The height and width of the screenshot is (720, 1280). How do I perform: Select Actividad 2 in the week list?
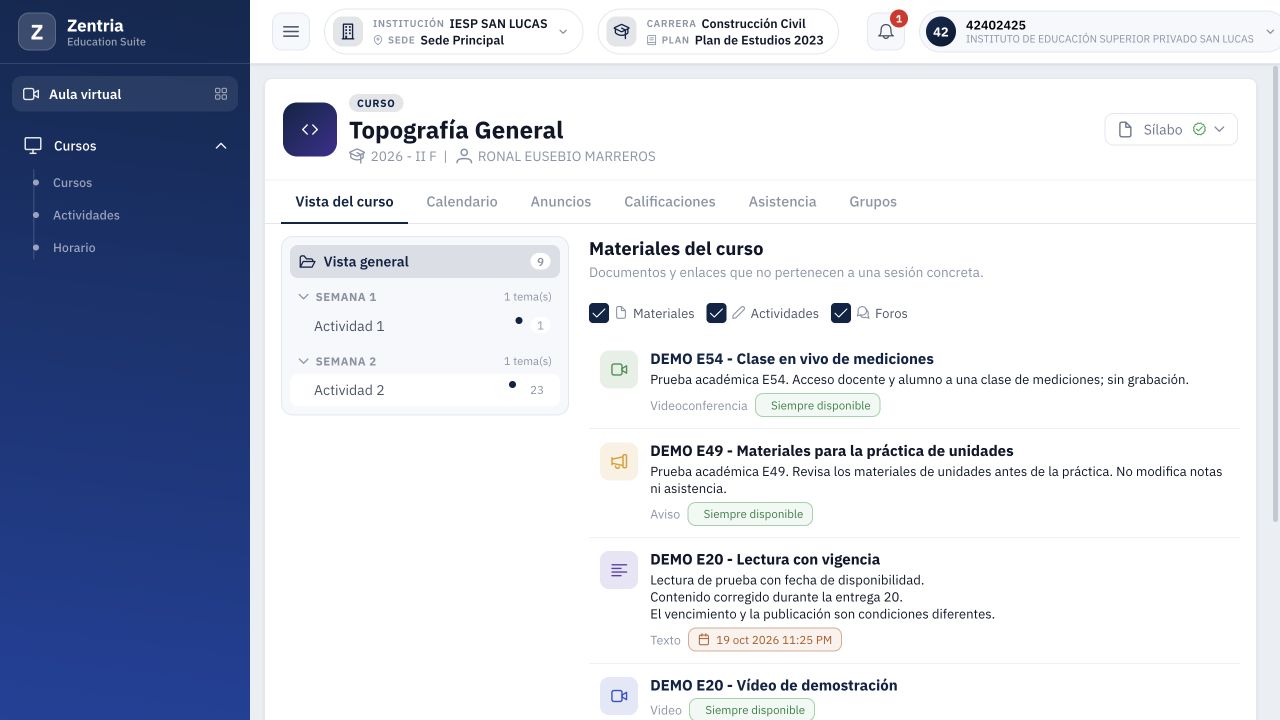(x=425, y=390)
